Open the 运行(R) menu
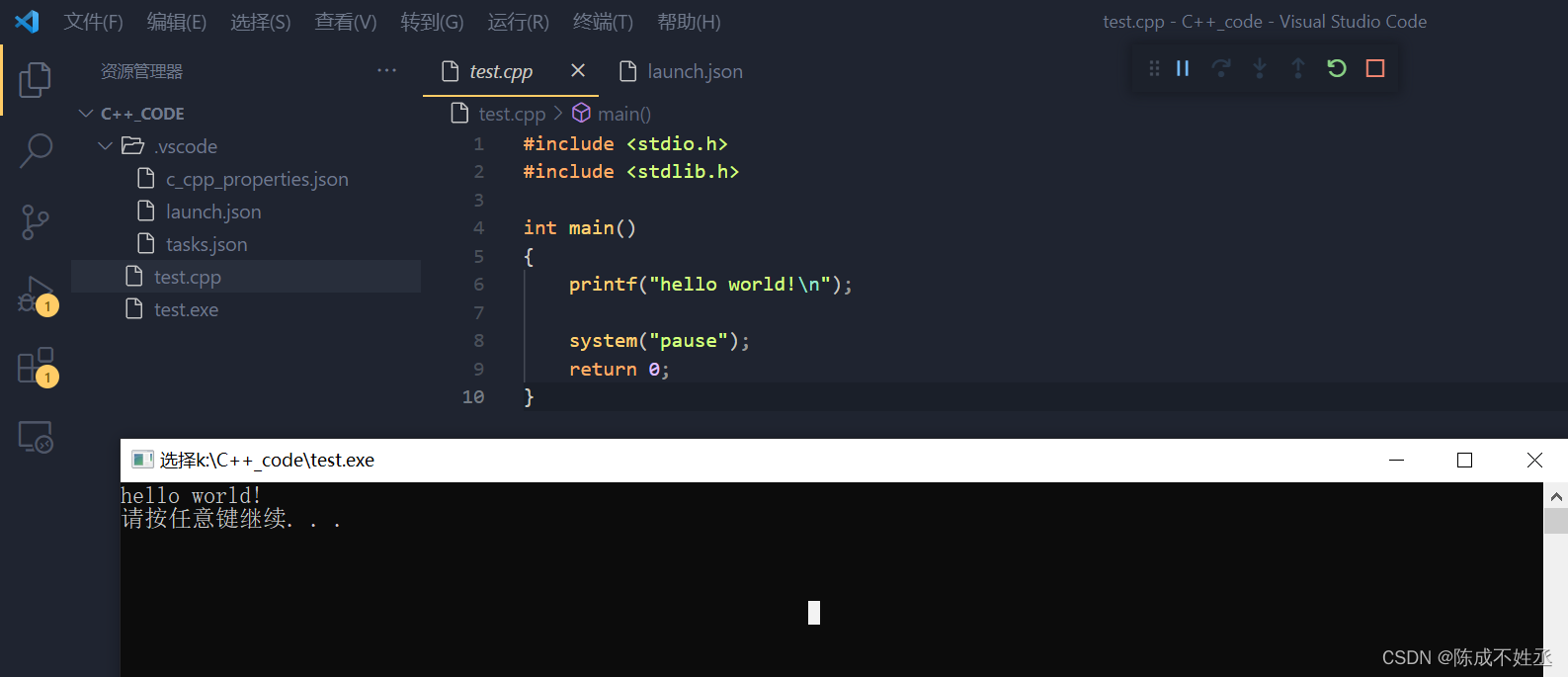 pos(518,22)
